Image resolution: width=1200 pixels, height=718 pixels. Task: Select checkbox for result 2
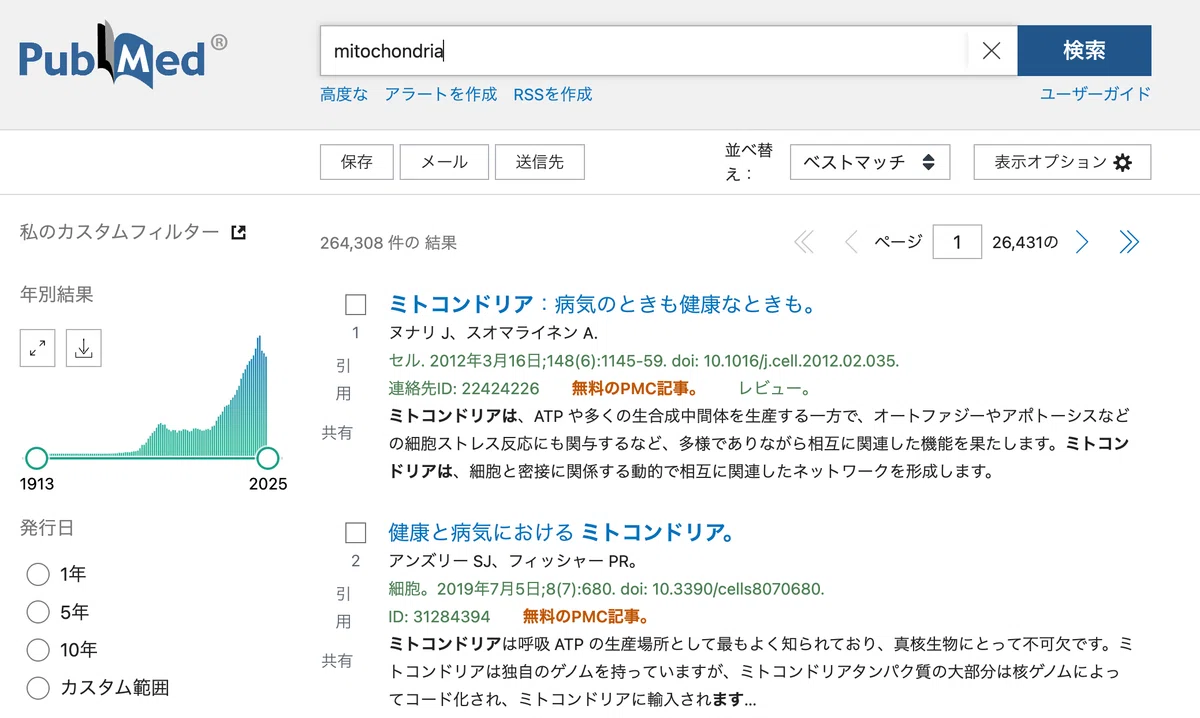(355, 532)
